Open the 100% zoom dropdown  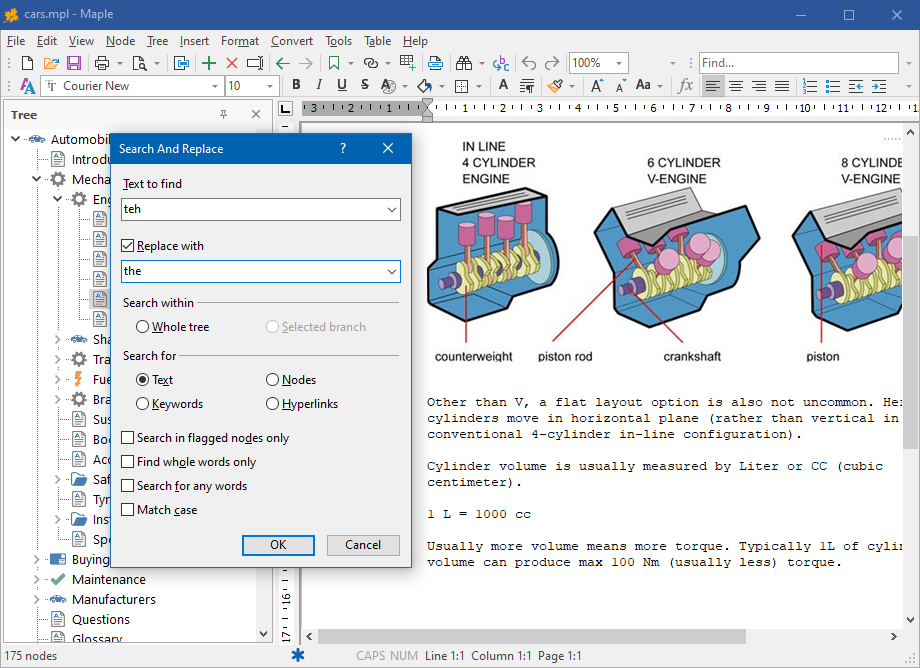click(618, 63)
